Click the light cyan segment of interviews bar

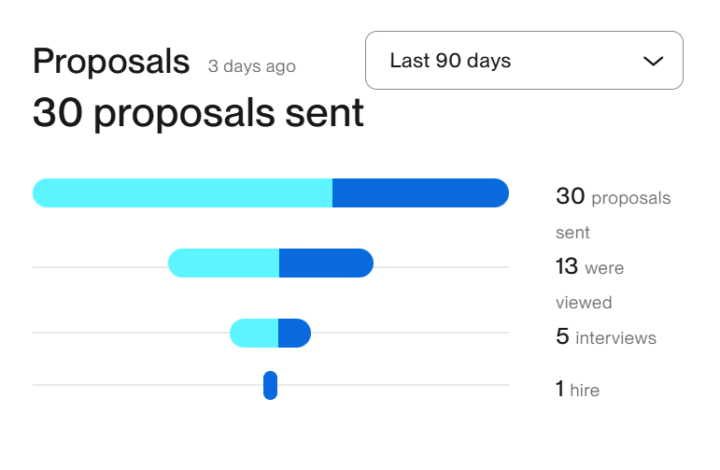254,333
